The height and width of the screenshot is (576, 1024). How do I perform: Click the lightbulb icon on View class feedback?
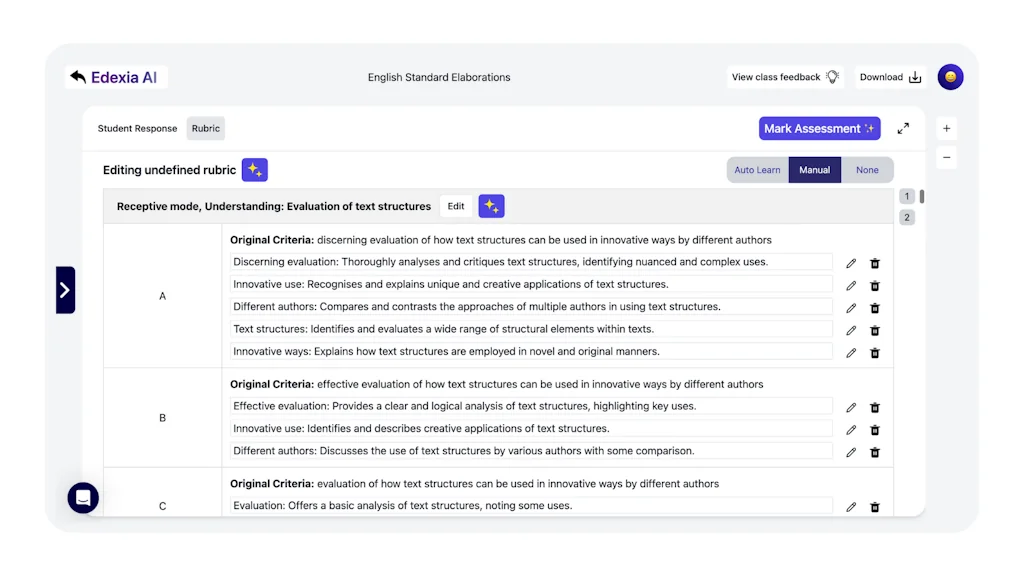831,77
